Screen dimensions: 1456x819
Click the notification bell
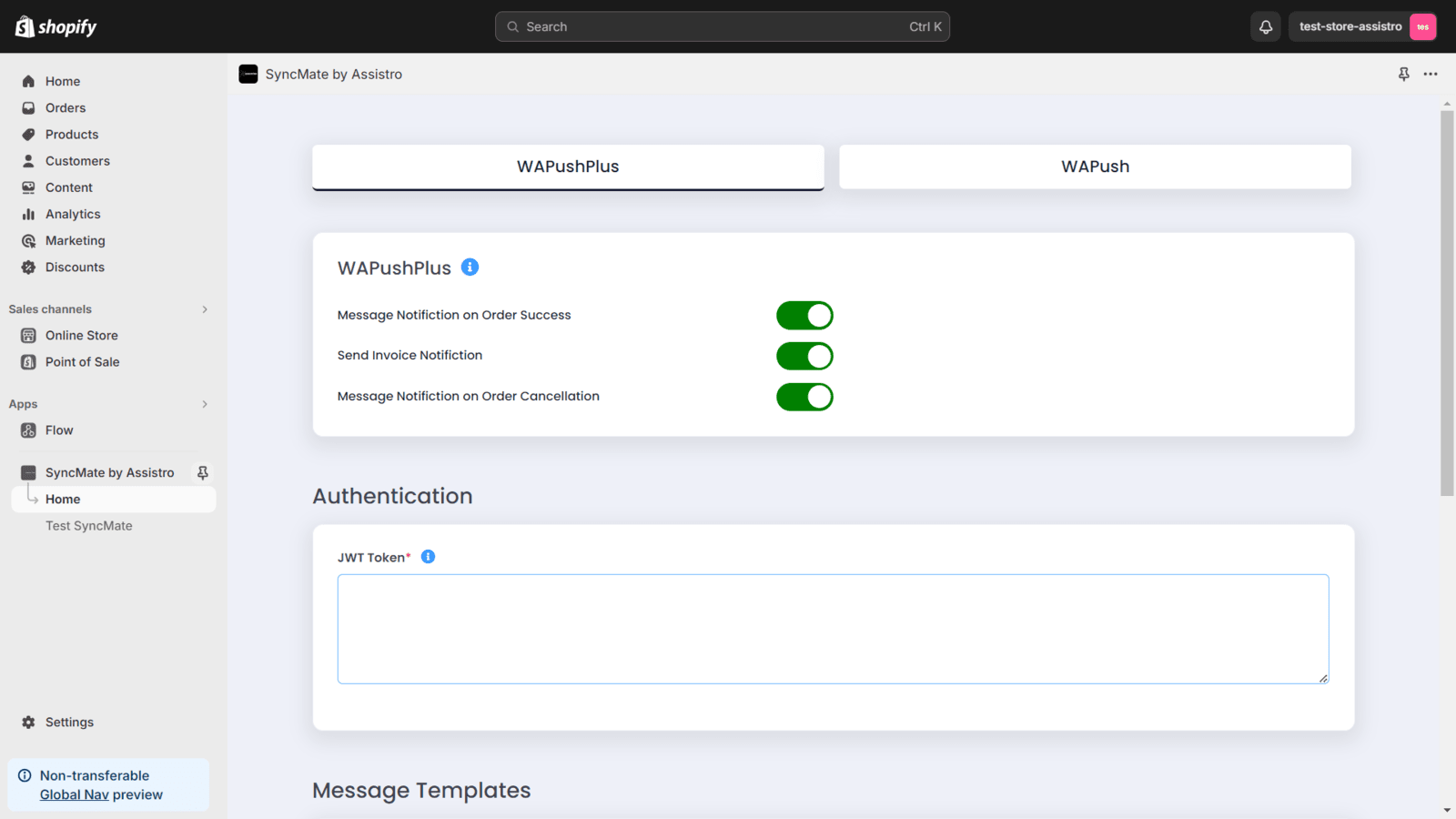[1265, 26]
